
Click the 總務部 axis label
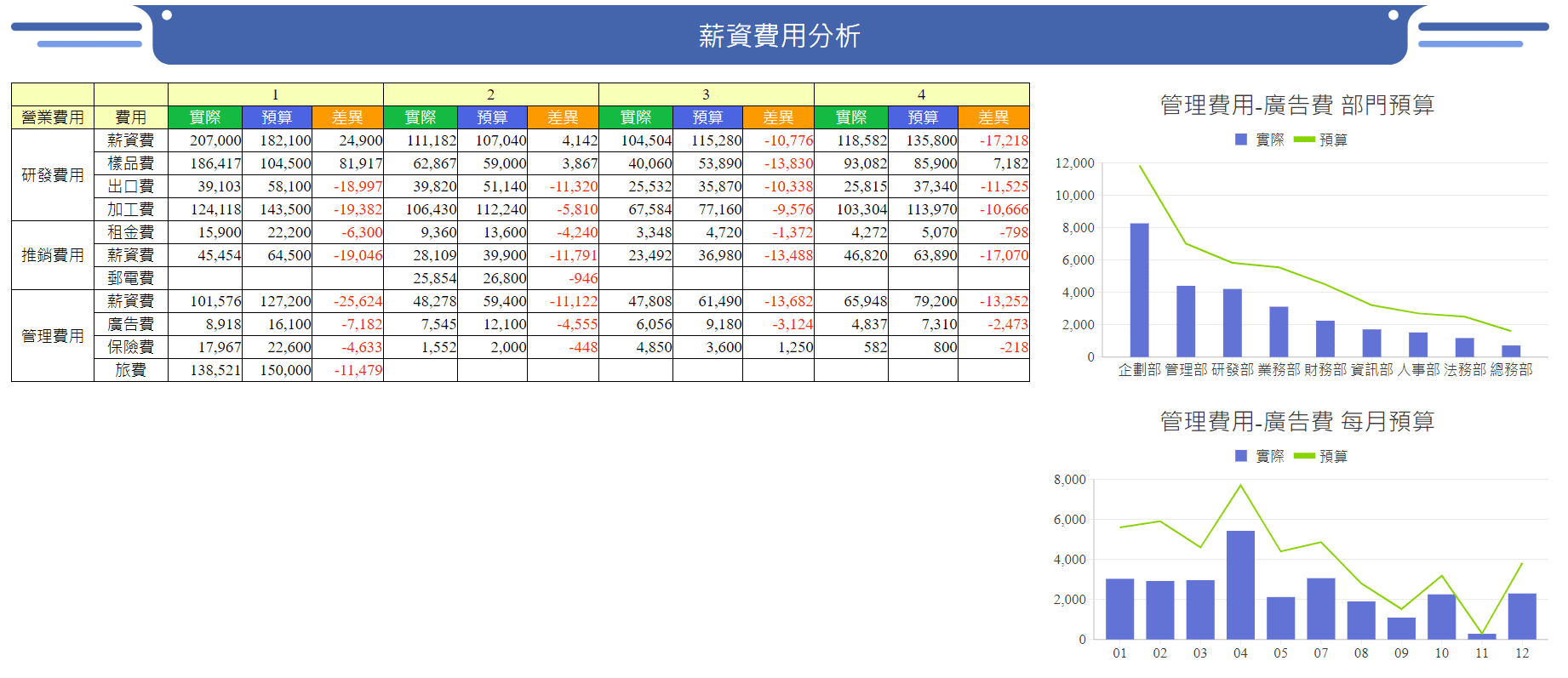[x=1511, y=369]
